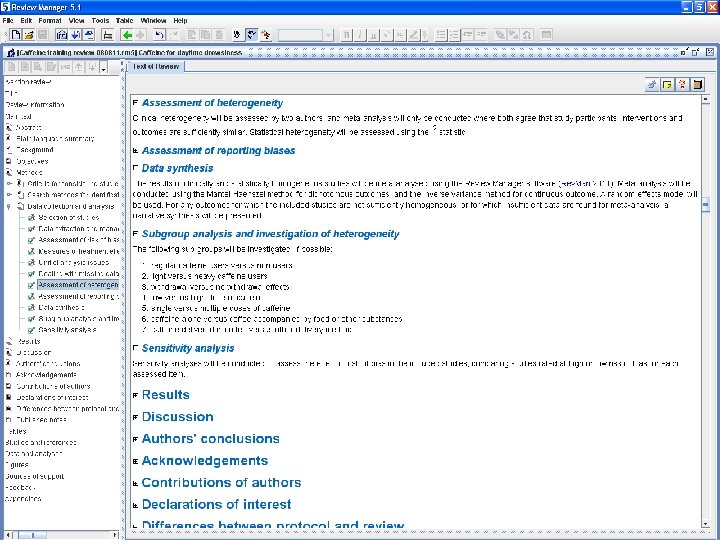Open a review file via the folder icon
This screenshot has height=540, width=720.
point(29,35)
